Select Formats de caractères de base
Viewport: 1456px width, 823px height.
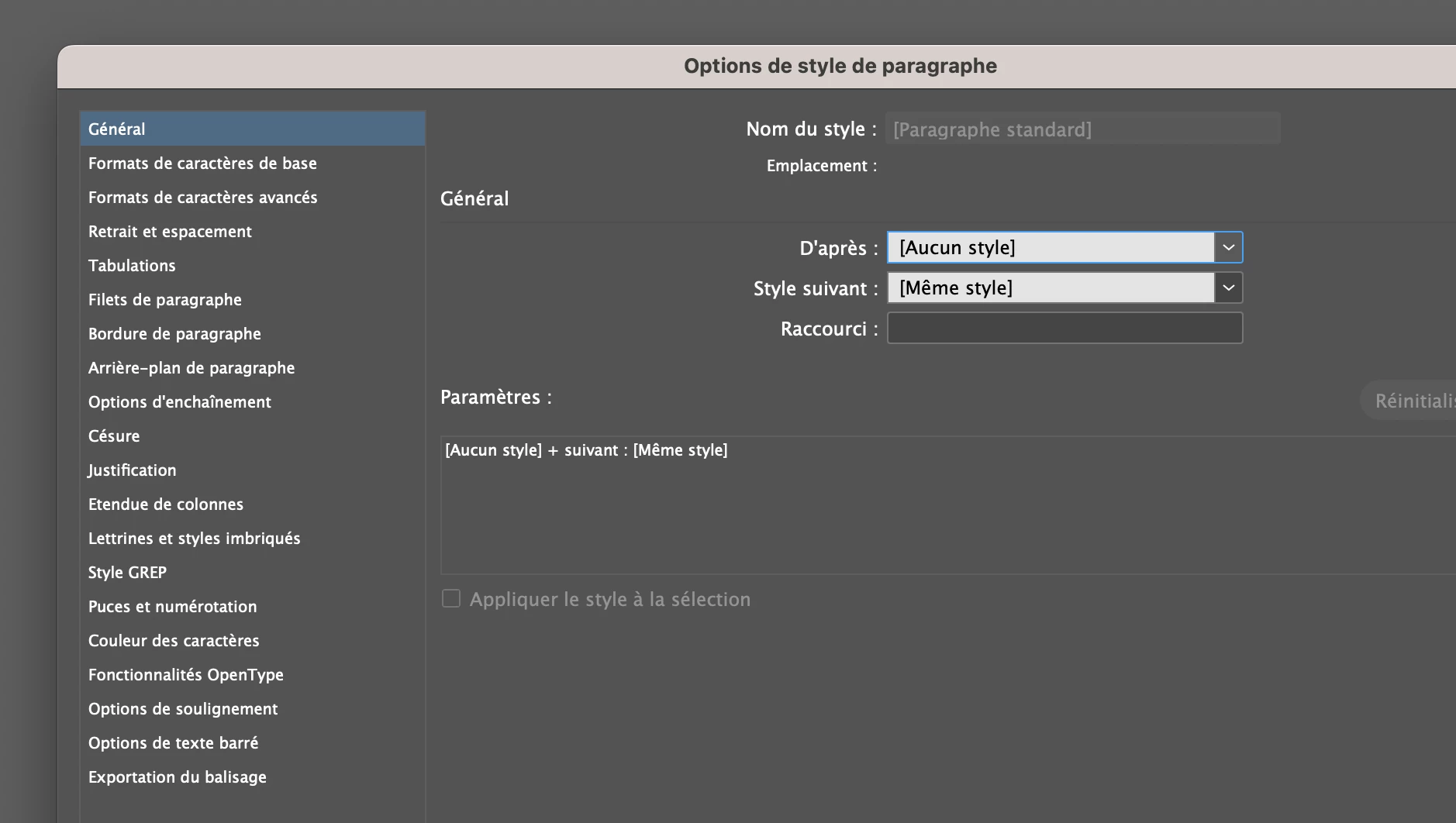point(202,164)
